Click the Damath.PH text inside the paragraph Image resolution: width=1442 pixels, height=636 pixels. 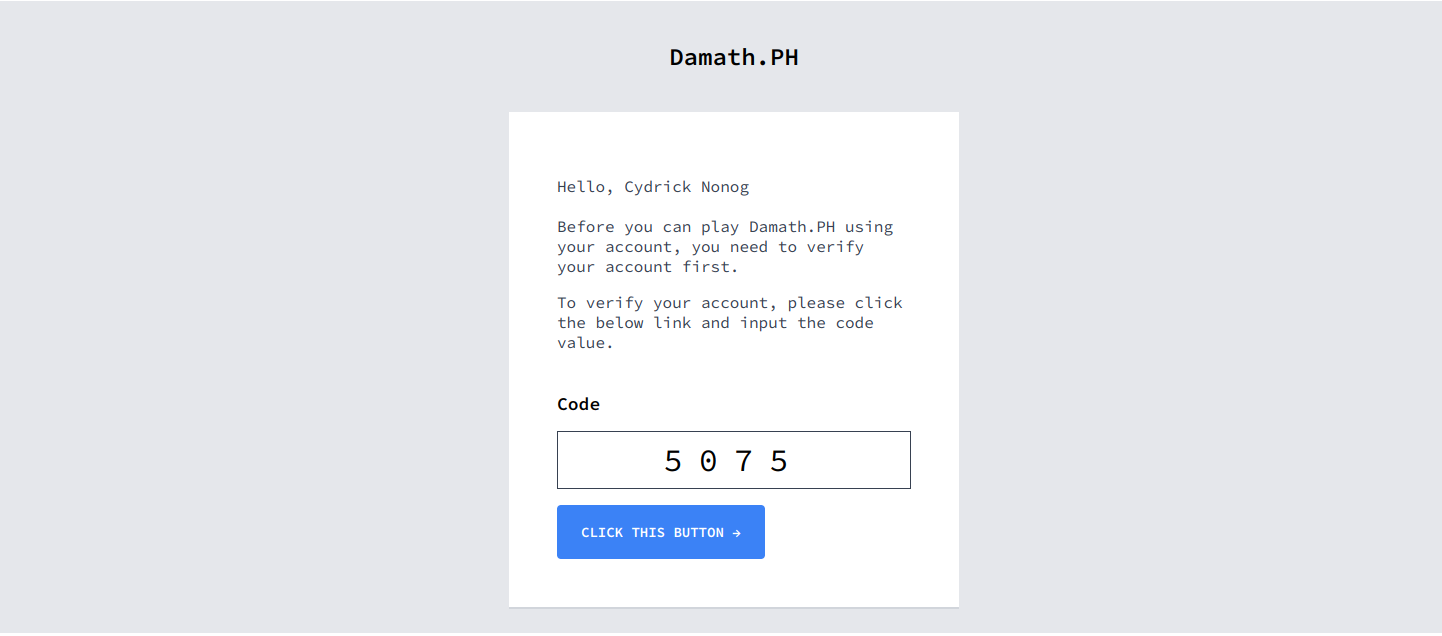pos(792,227)
